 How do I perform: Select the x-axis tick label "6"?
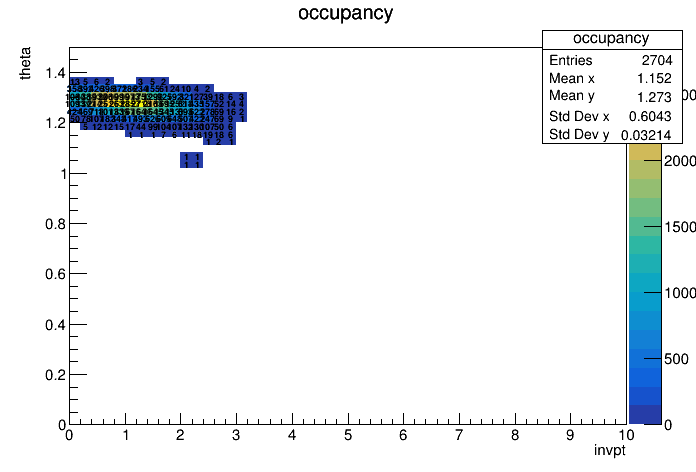point(403,435)
